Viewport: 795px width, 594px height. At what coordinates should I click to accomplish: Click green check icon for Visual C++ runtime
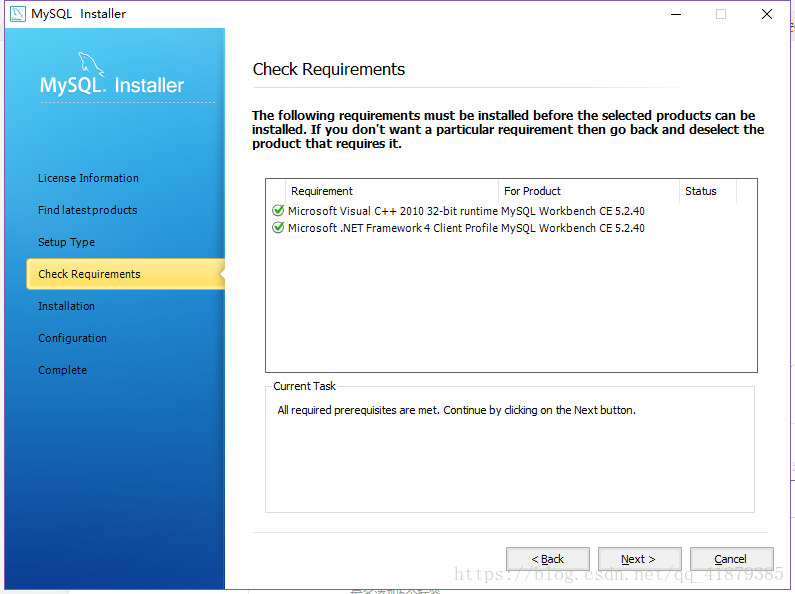(x=278, y=210)
